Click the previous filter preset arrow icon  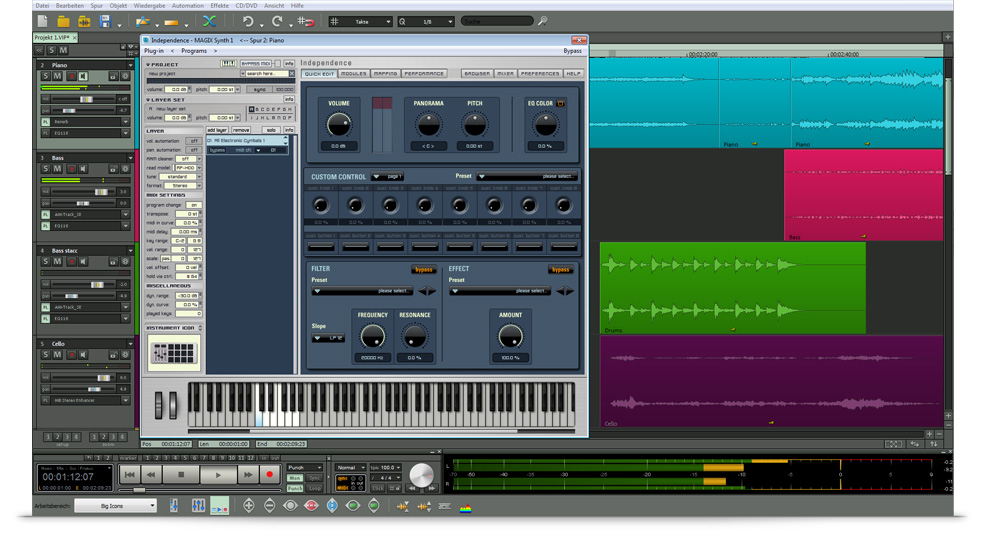click(423, 291)
